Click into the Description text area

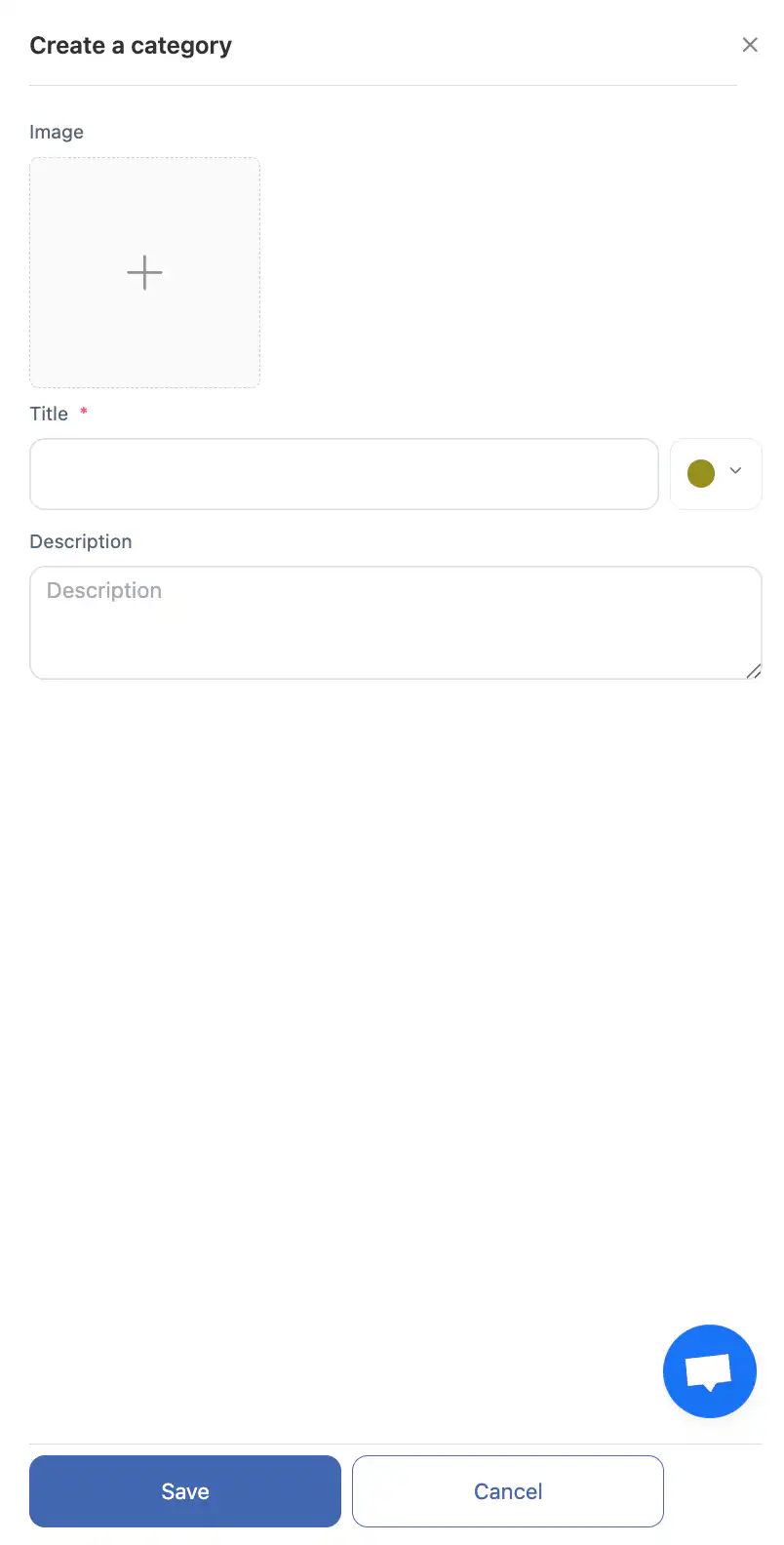(x=395, y=634)
